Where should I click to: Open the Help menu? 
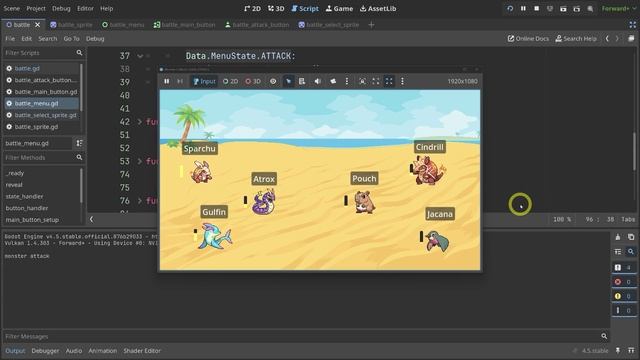pos(107,8)
